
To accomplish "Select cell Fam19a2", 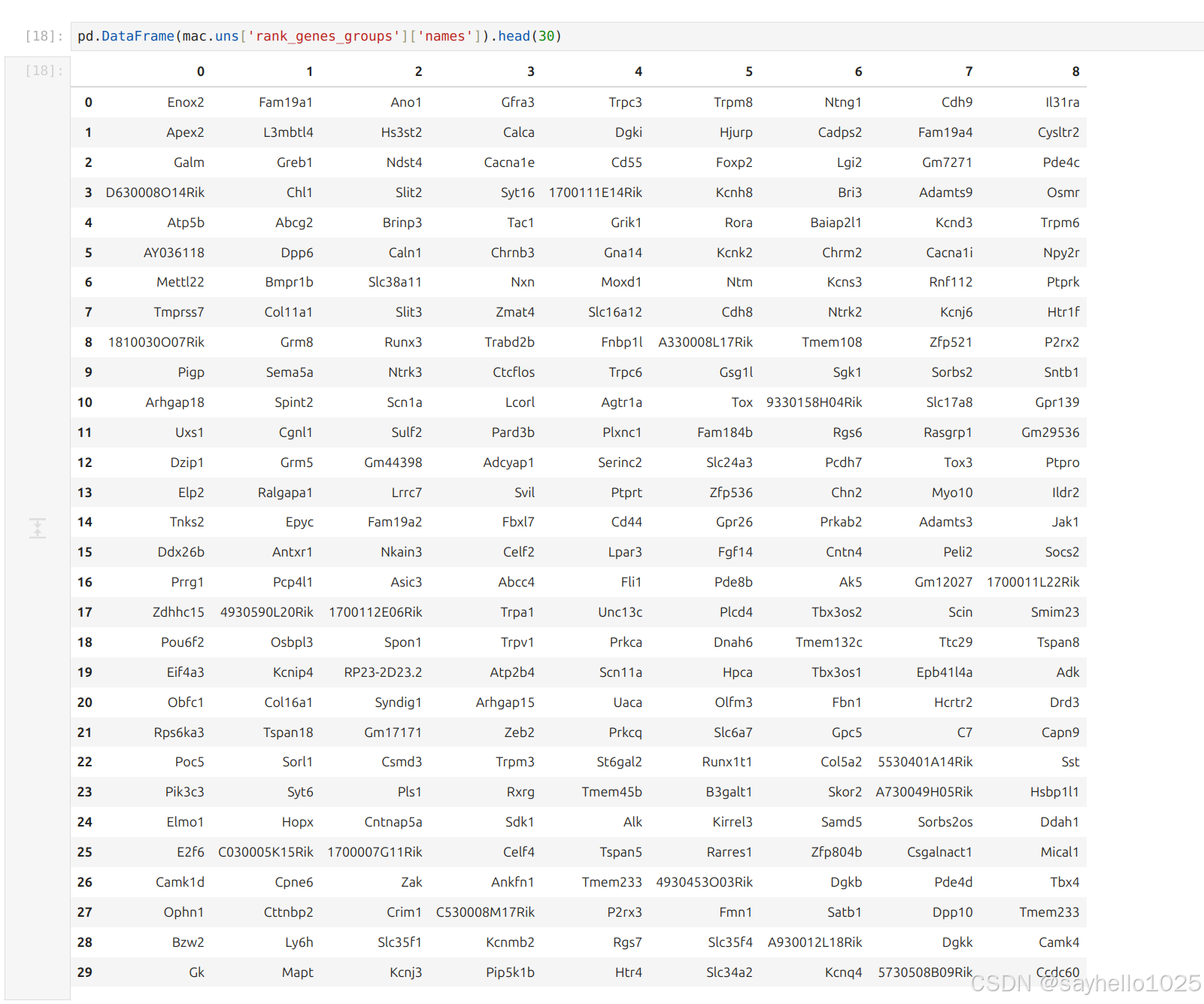I will [x=395, y=522].
